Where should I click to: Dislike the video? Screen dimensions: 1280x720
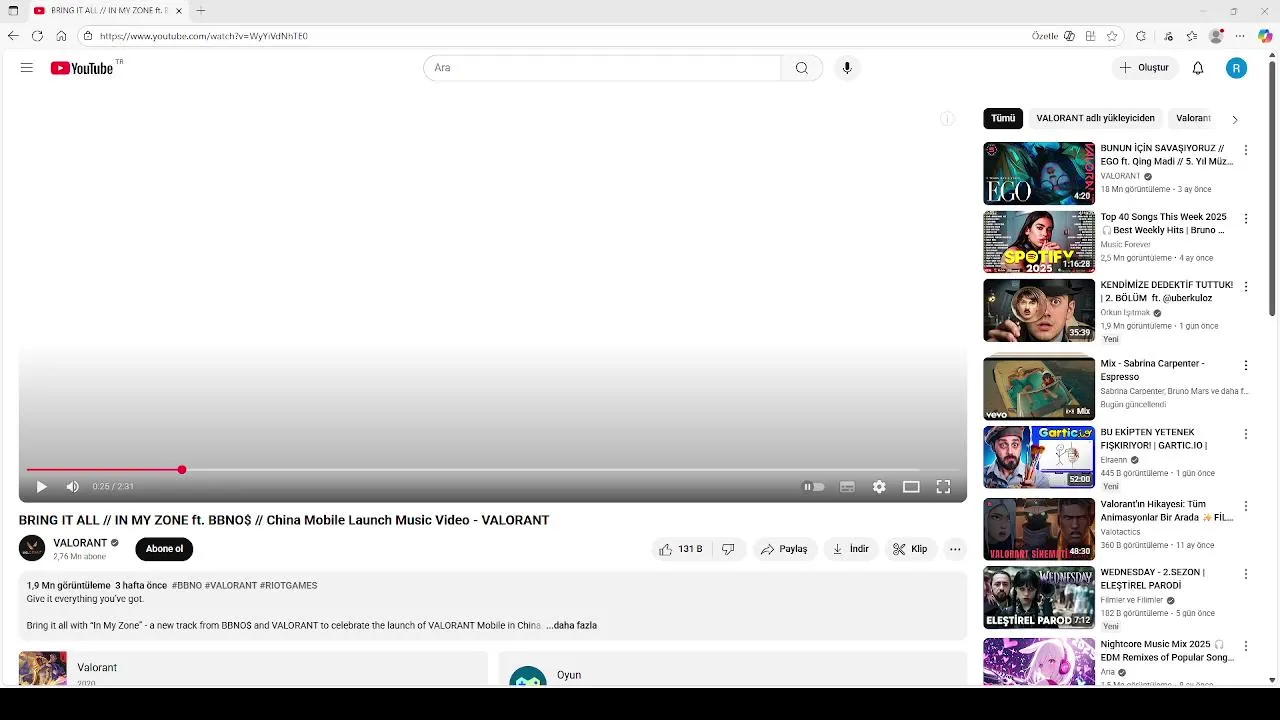click(728, 549)
